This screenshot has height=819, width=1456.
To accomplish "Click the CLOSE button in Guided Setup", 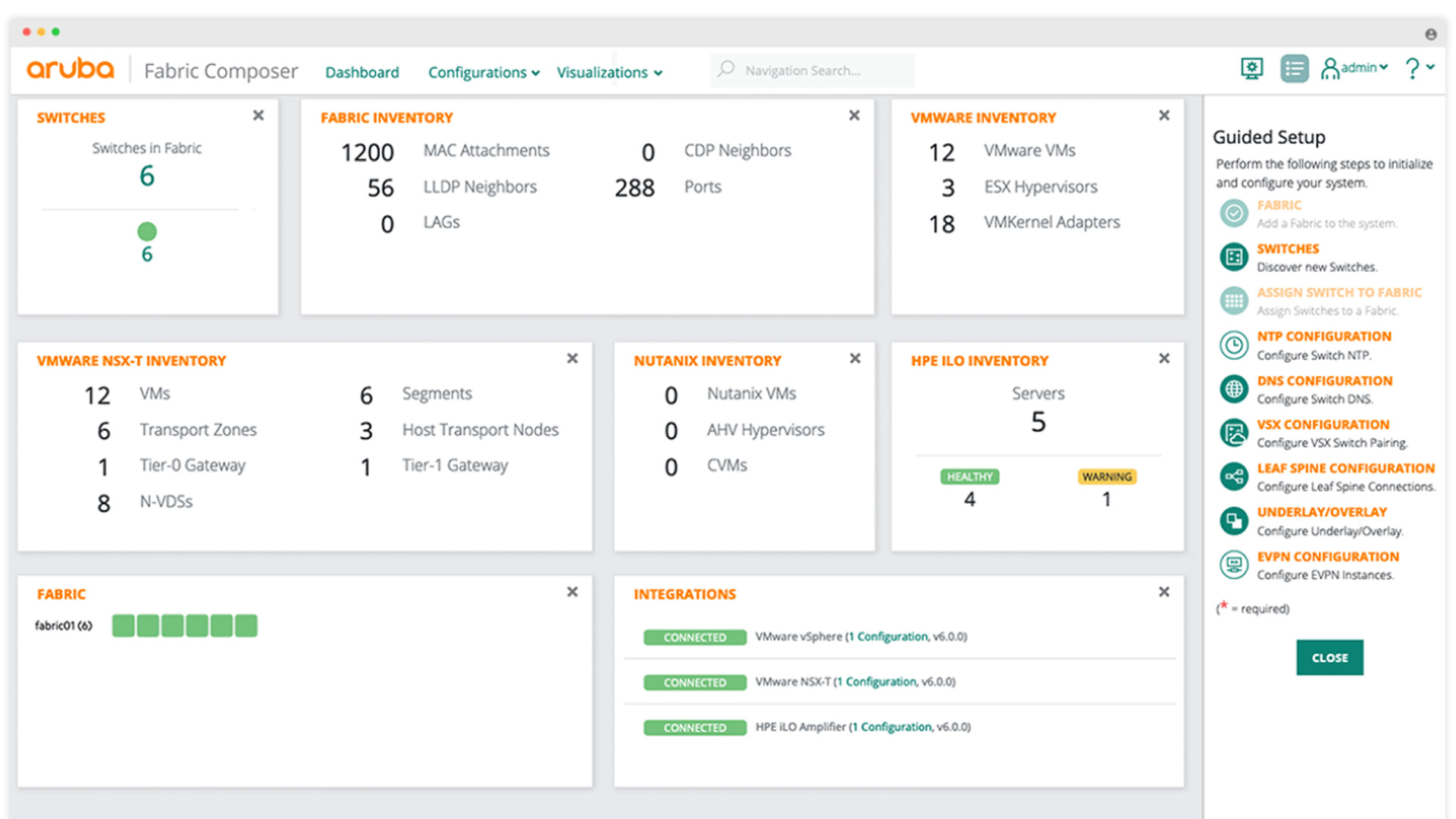I will click(x=1329, y=658).
